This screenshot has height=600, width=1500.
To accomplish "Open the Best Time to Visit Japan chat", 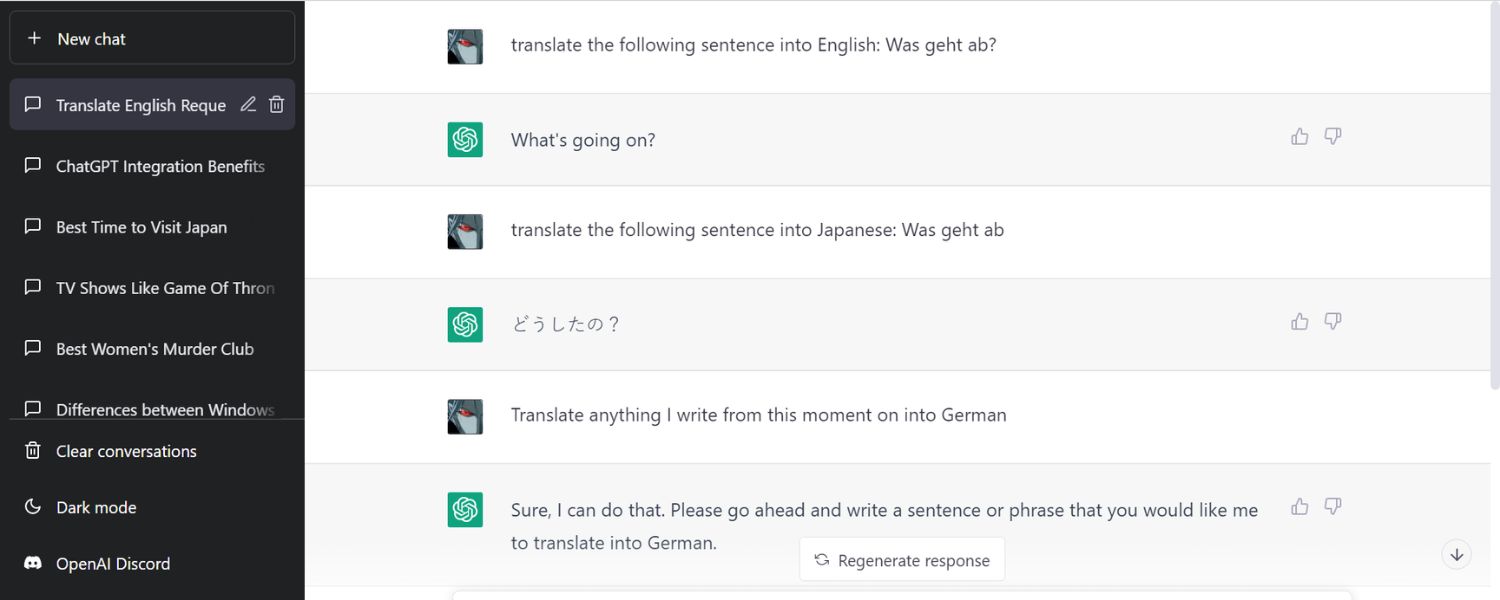I will tap(140, 227).
